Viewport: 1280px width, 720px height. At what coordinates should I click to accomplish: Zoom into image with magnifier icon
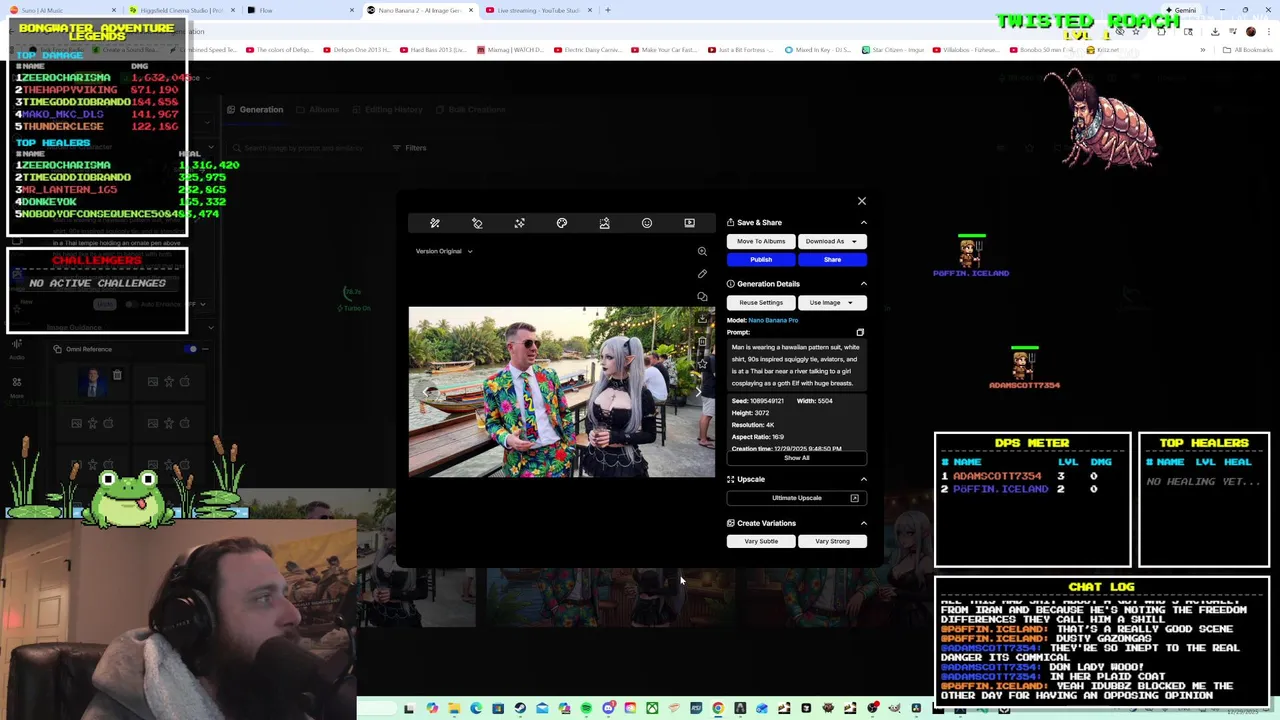[x=702, y=251]
